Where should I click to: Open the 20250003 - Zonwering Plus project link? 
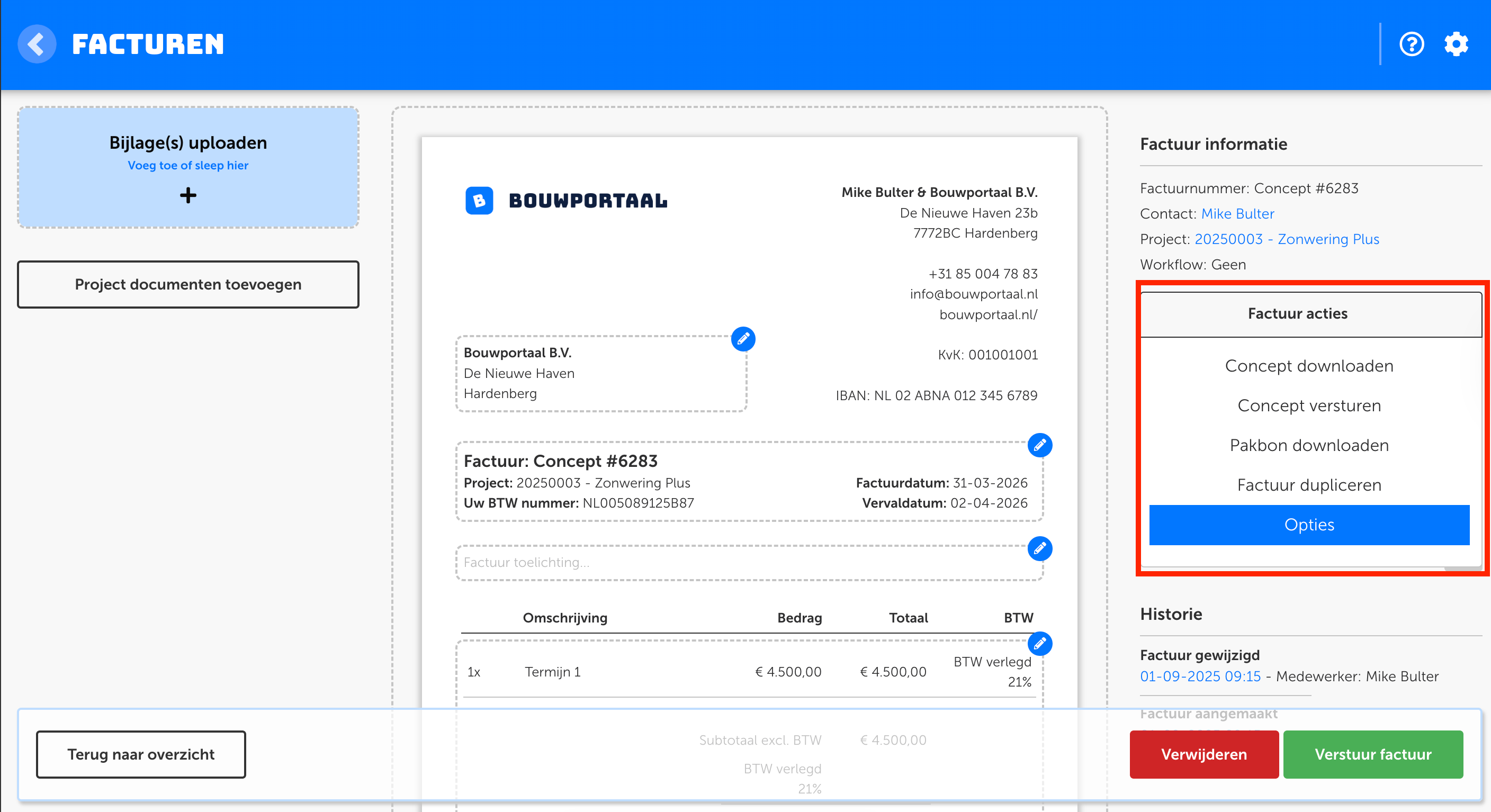point(1287,239)
